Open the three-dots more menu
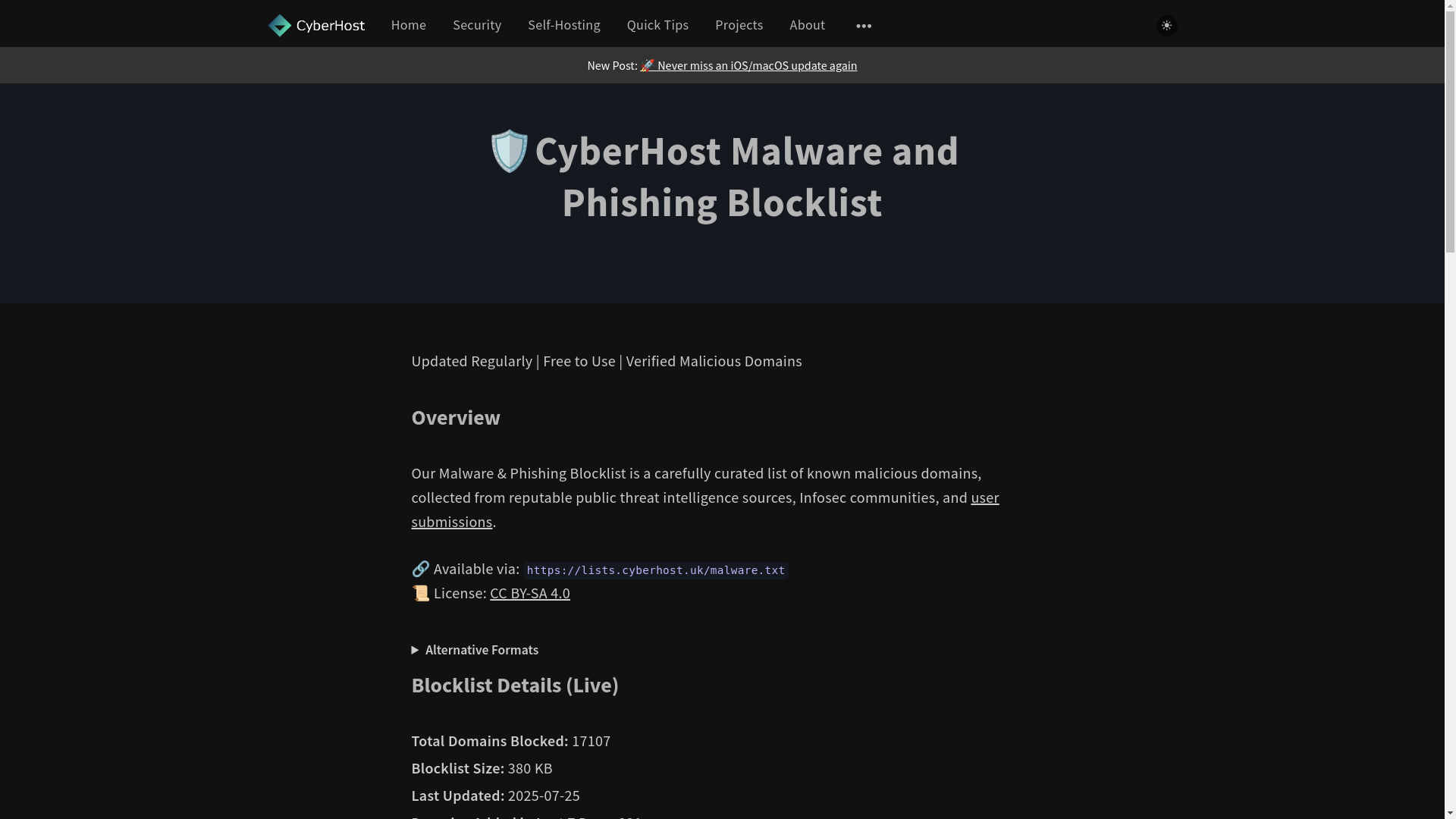 pyautogui.click(x=864, y=26)
